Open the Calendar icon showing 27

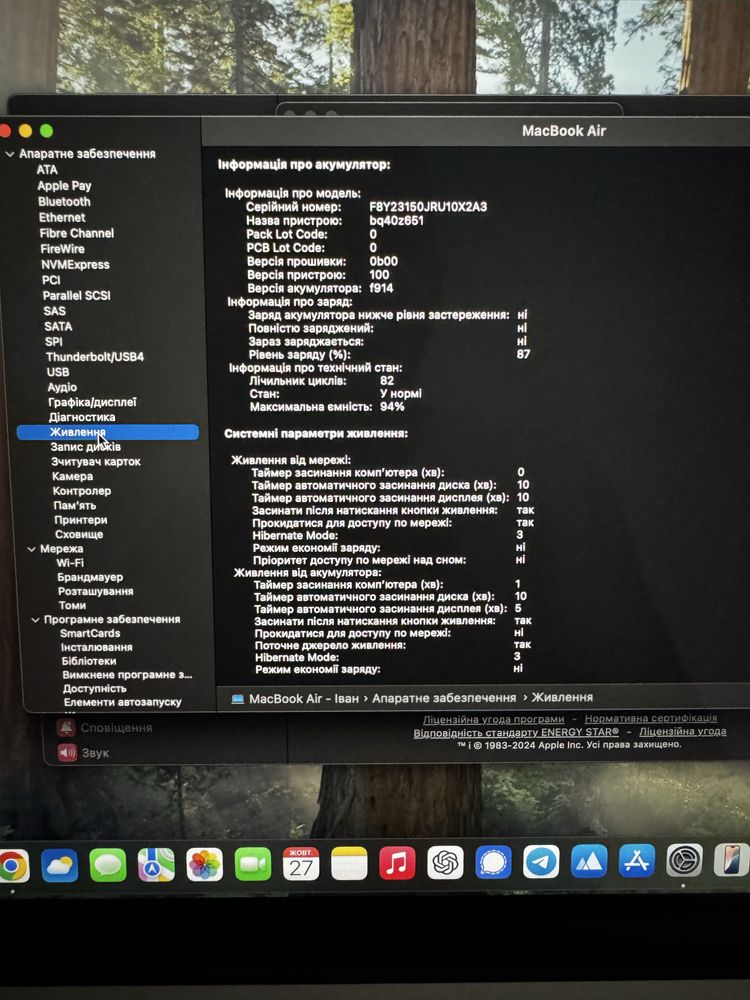click(301, 864)
